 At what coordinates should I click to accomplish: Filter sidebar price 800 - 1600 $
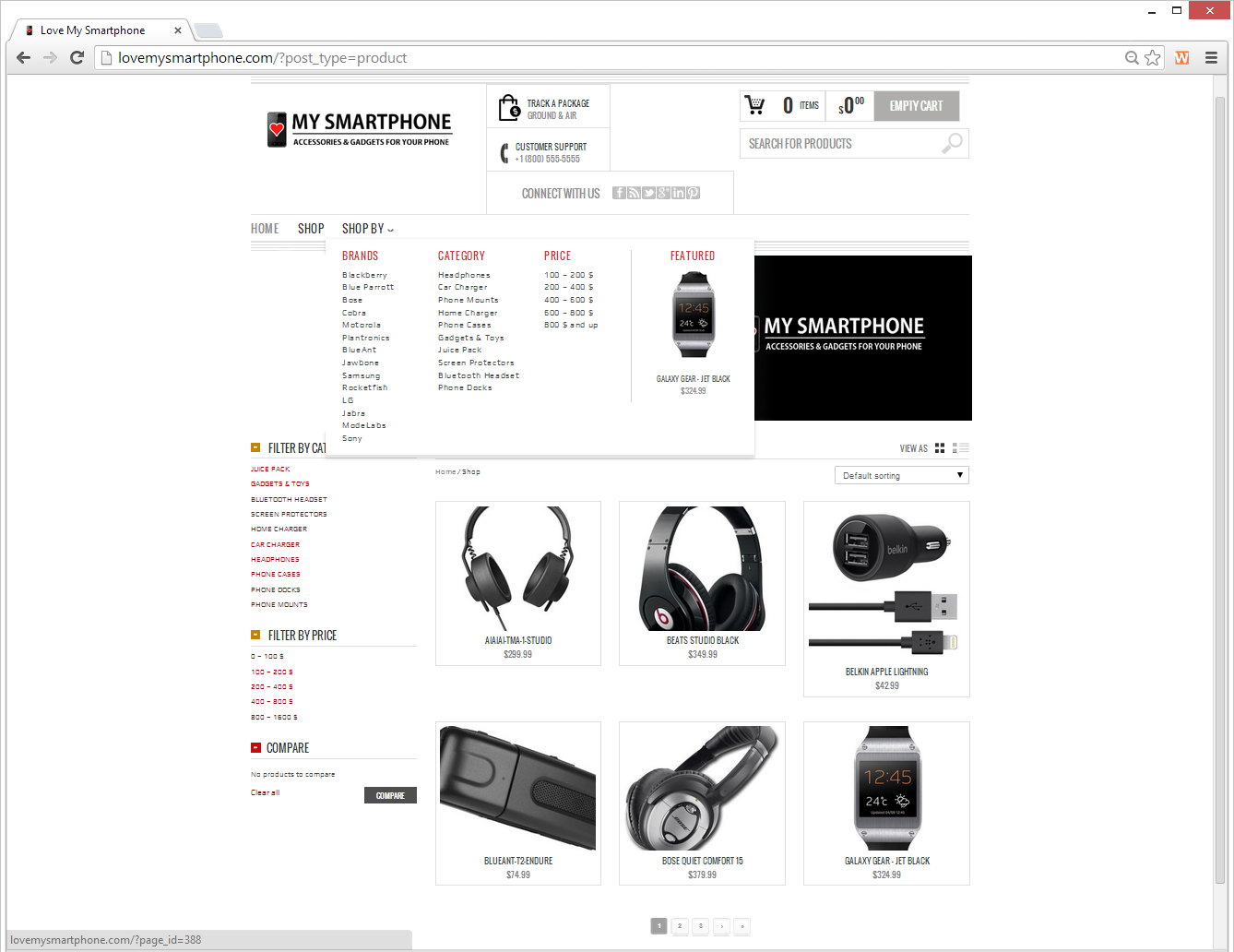tap(274, 717)
